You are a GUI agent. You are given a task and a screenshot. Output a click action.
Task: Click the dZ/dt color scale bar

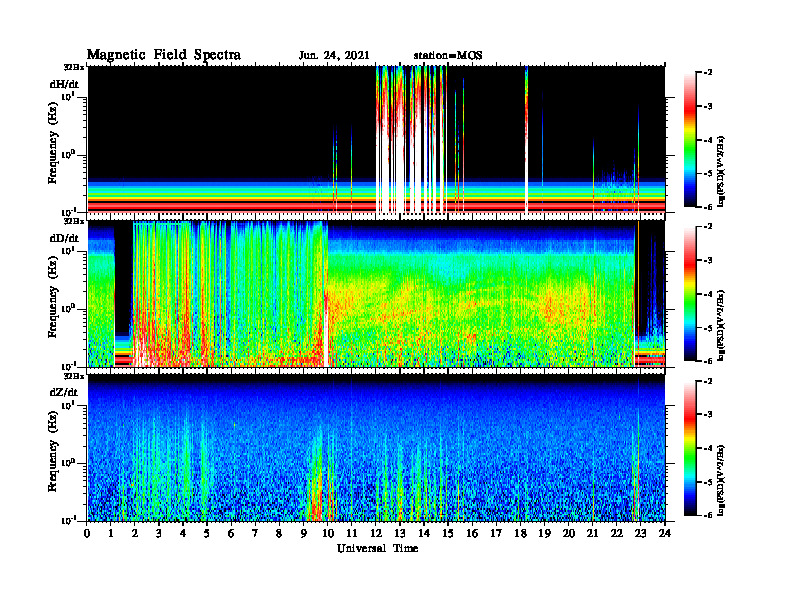coord(689,448)
